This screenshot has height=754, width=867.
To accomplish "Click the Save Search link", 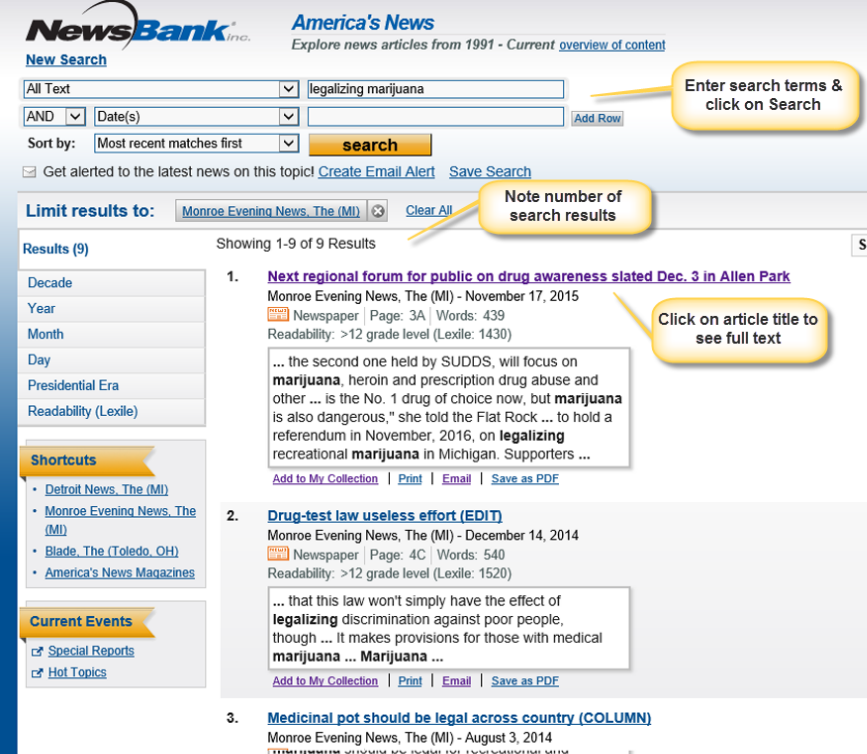I will [x=490, y=172].
